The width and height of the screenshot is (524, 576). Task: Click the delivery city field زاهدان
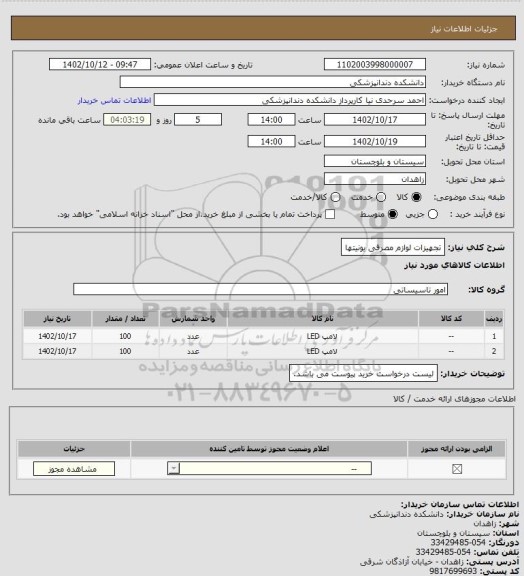point(375,179)
